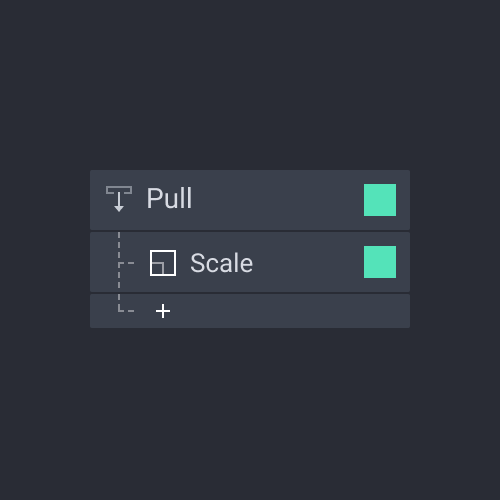The height and width of the screenshot is (500, 500).
Task: Toggle the green square on Scale row
Action: coord(380,262)
